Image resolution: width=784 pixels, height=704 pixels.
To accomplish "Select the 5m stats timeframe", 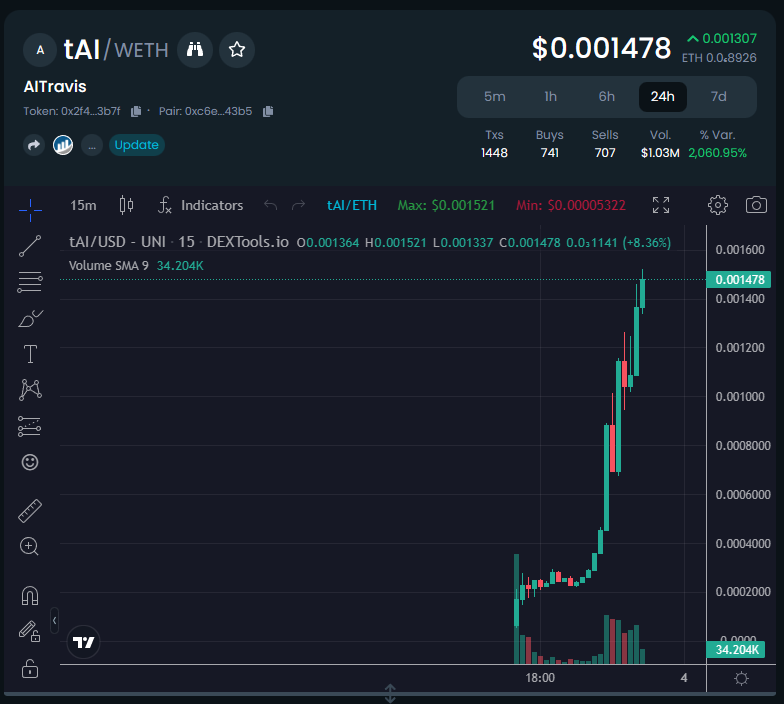I will pos(494,96).
